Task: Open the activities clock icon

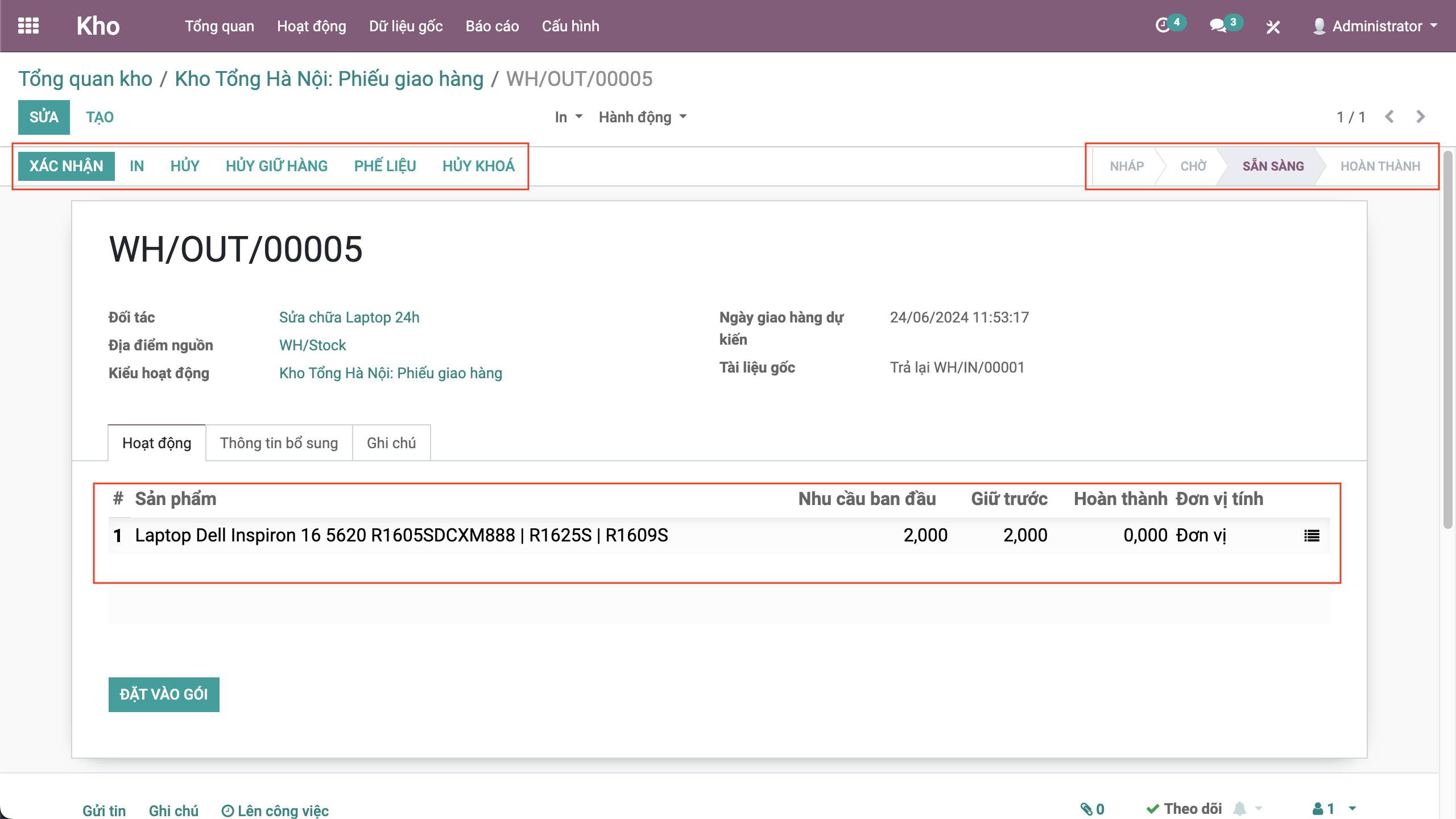Action: pyautogui.click(x=1163, y=26)
